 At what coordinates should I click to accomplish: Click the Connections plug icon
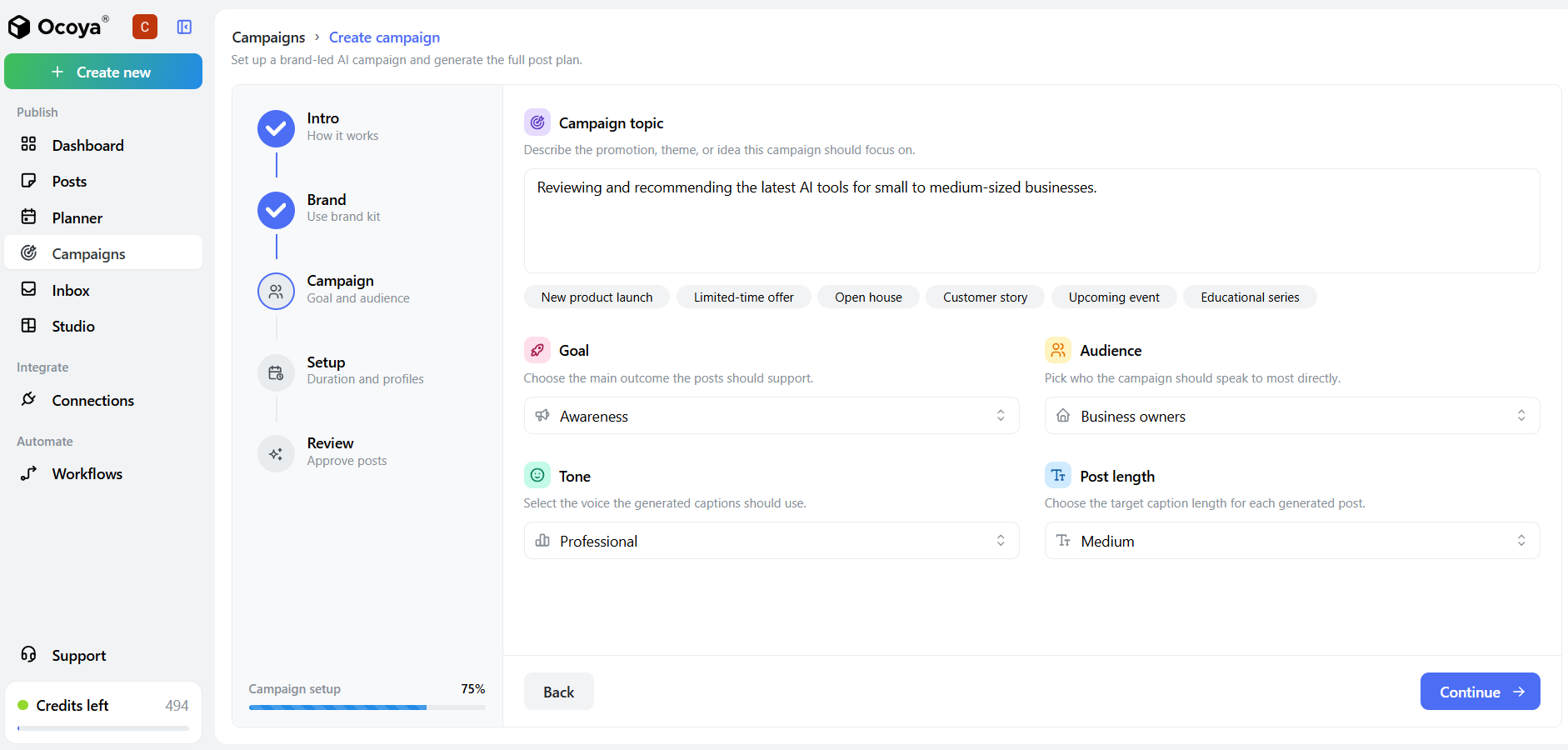click(x=29, y=399)
